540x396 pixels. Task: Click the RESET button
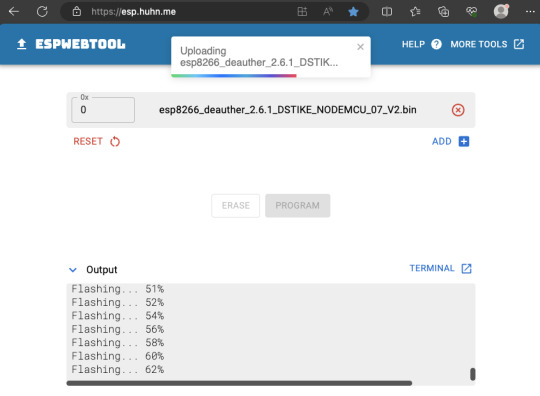coord(88,142)
